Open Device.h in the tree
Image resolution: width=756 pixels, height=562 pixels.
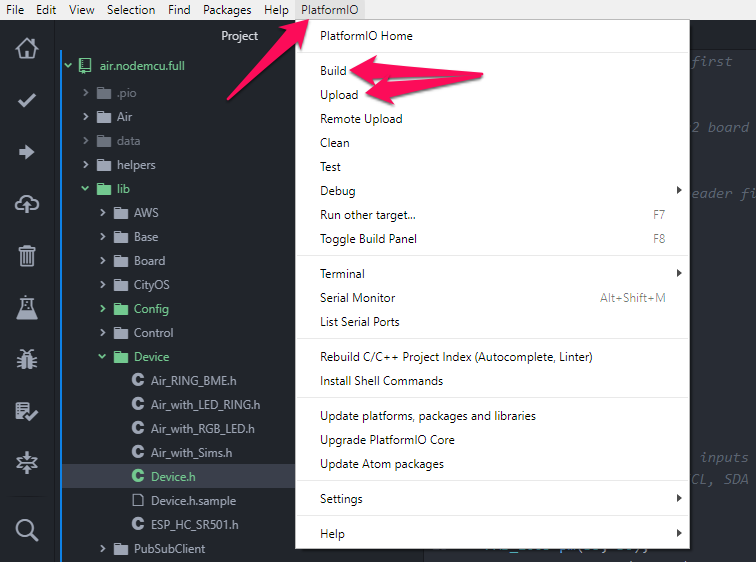[173, 477]
